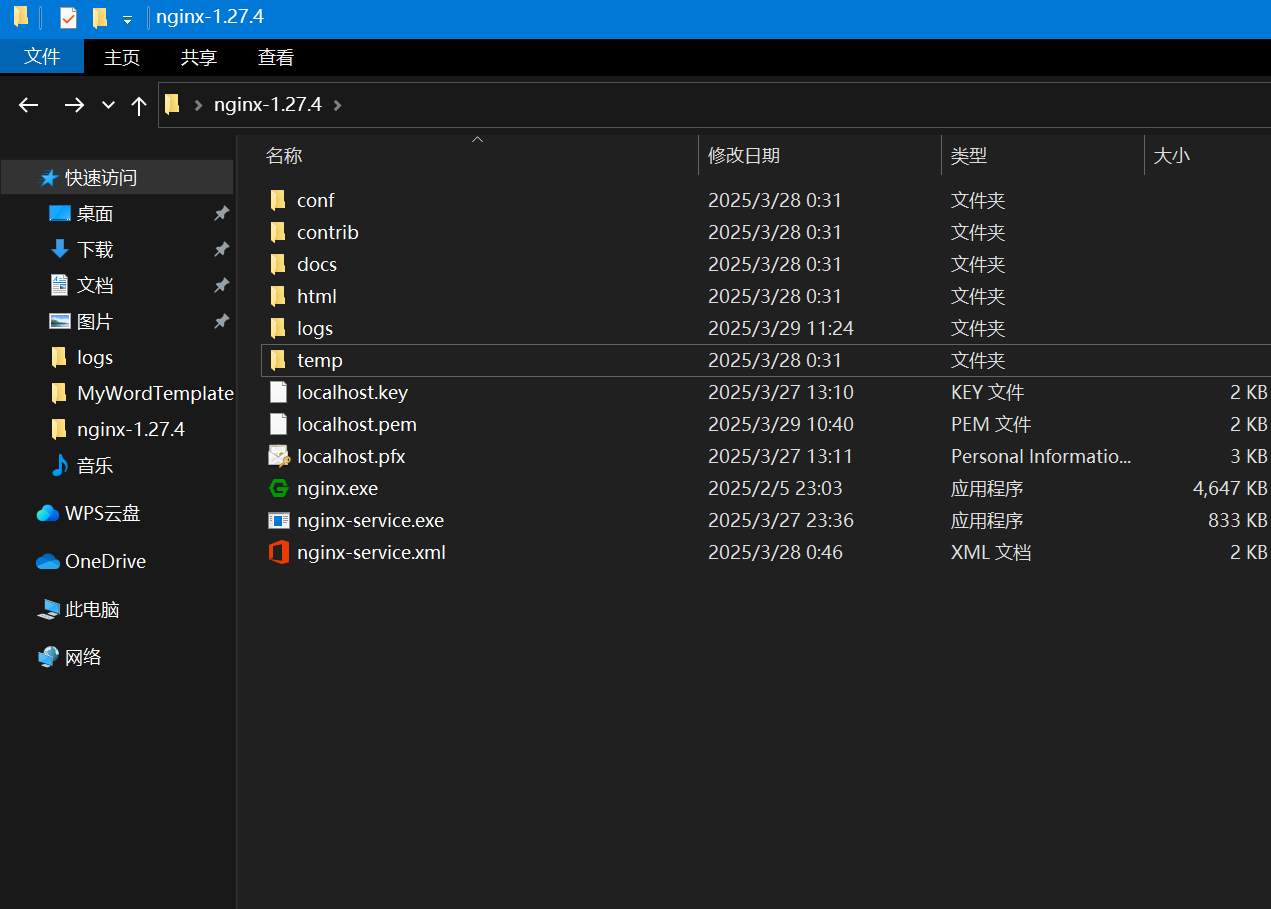This screenshot has height=909, width=1271.
Task: Click the 此电脑 computer icon
Action: [48, 609]
